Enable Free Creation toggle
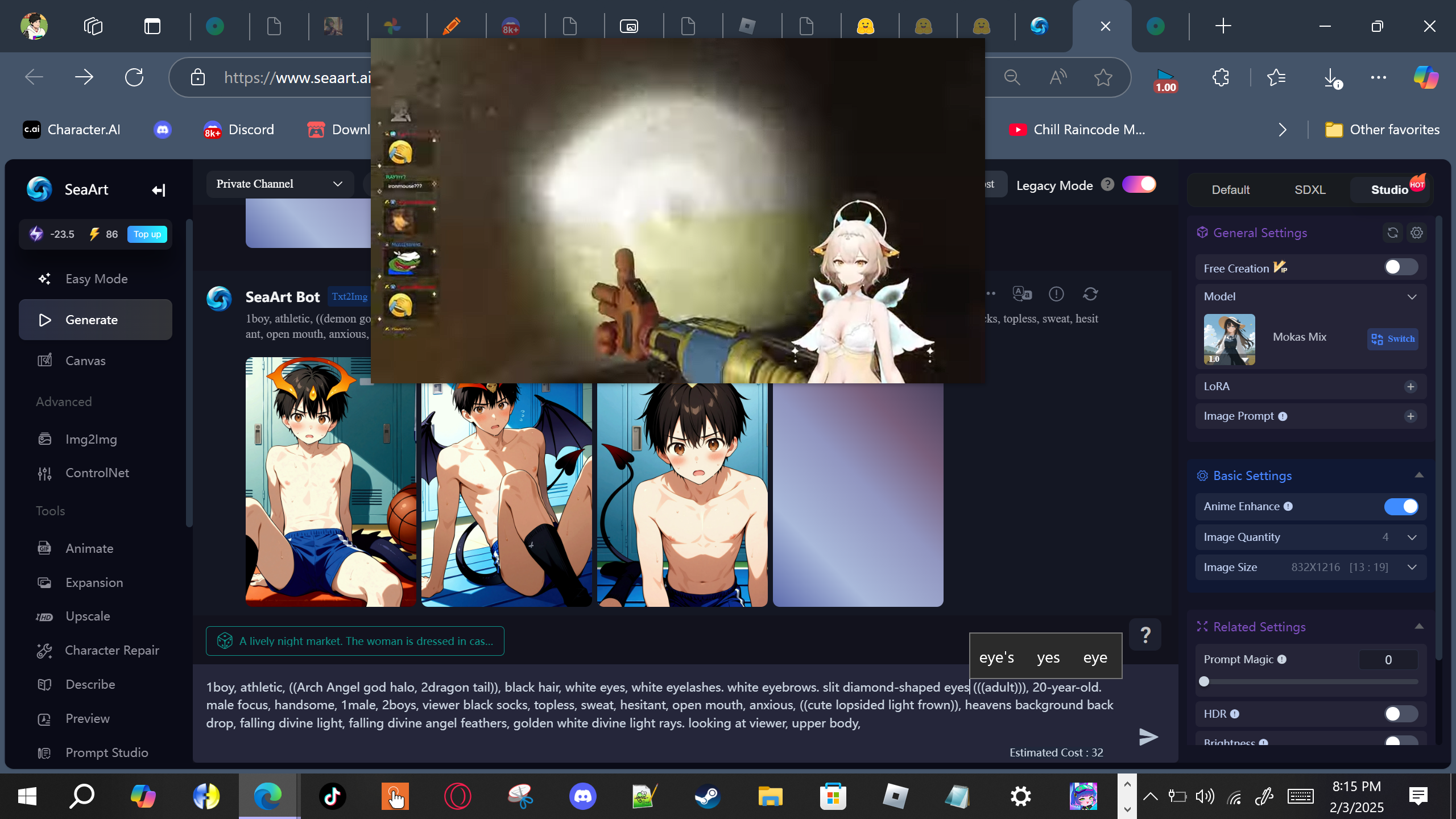Screen dimensions: 1456x819 tap(1401, 267)
